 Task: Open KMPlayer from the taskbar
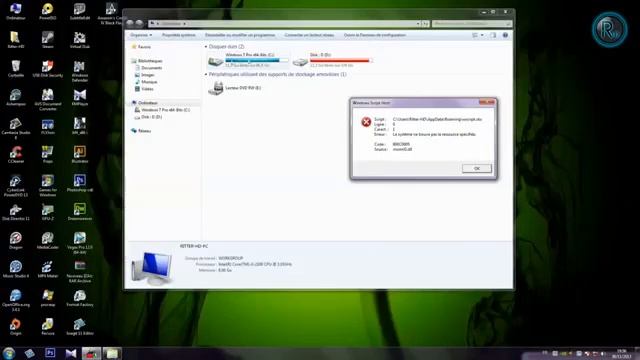pos(71,353)
